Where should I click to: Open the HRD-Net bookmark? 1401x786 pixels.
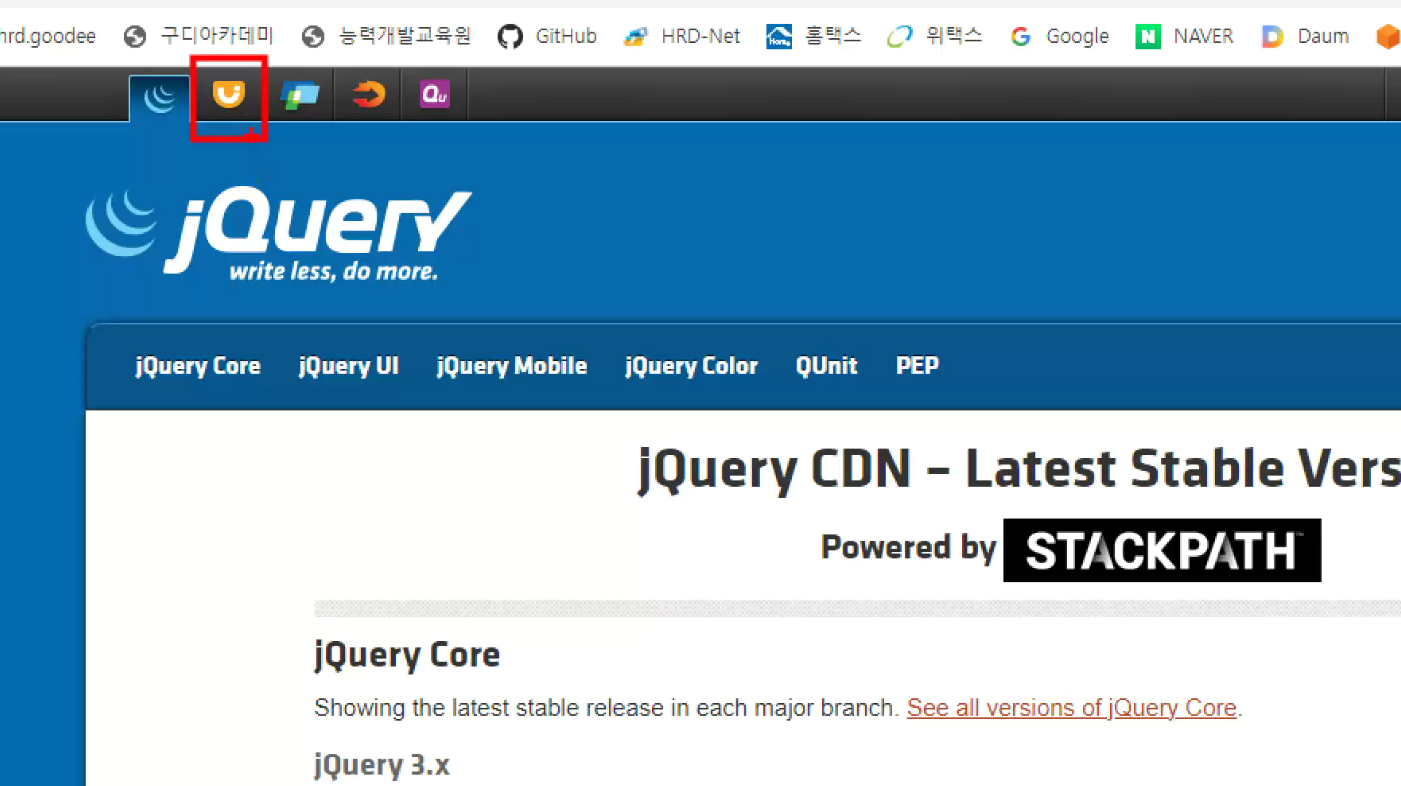[x=681, y=36]
